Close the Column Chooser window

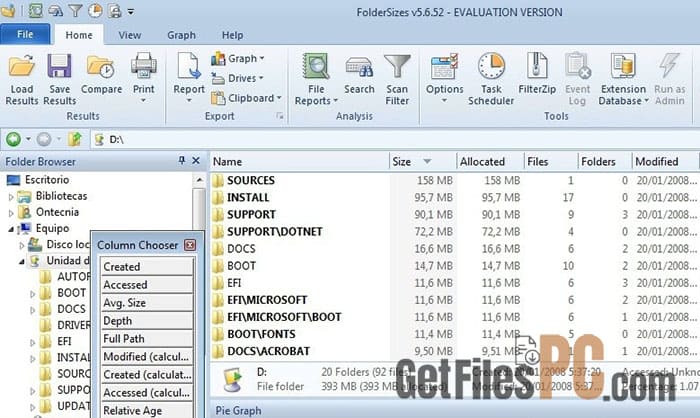coord(190,245)
